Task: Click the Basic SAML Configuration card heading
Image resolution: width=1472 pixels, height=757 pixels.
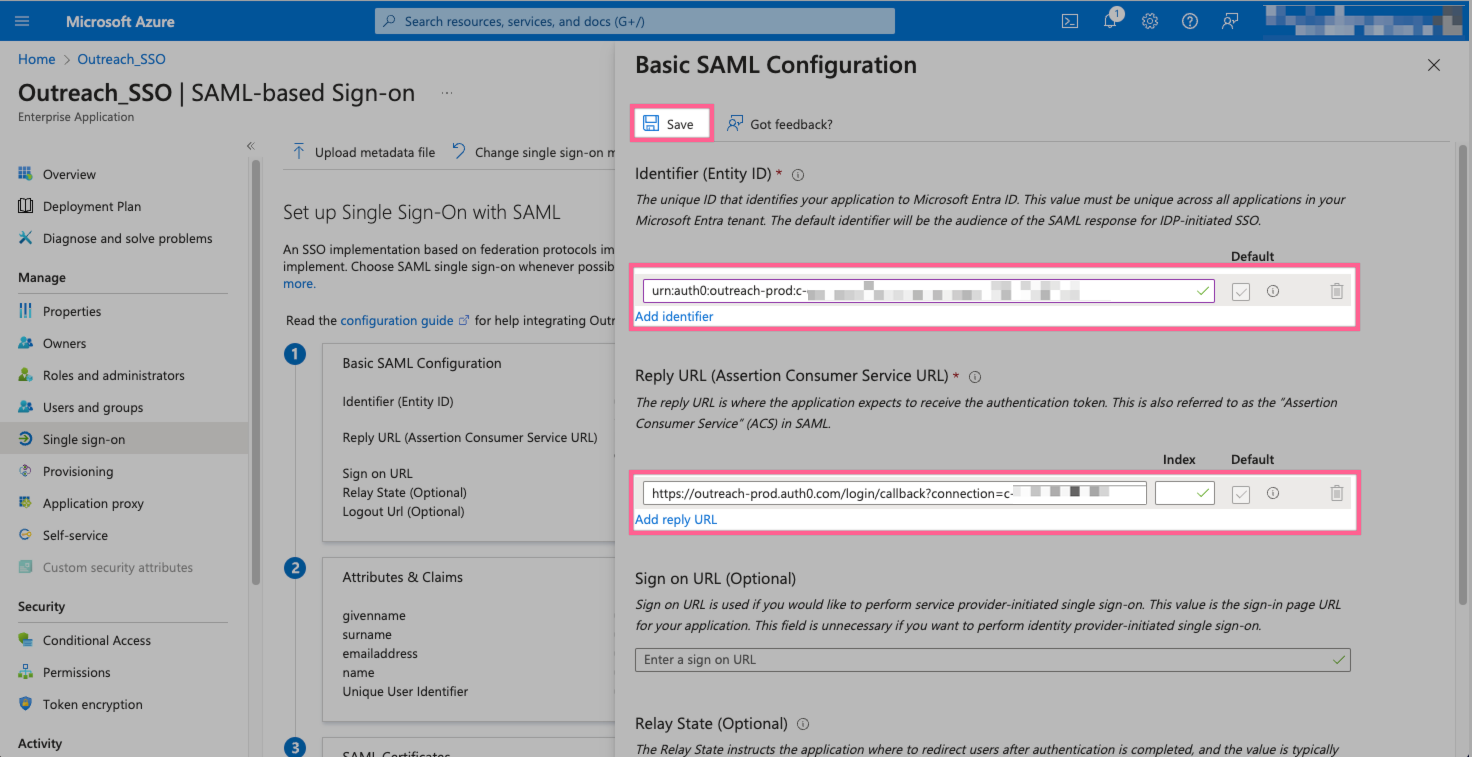Action: [x=422, y=363]
